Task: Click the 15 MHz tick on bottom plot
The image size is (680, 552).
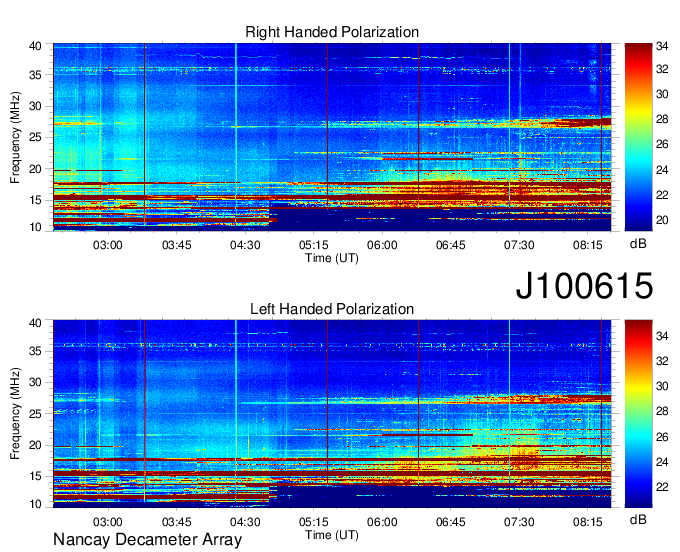Action: tap(35, 477)
